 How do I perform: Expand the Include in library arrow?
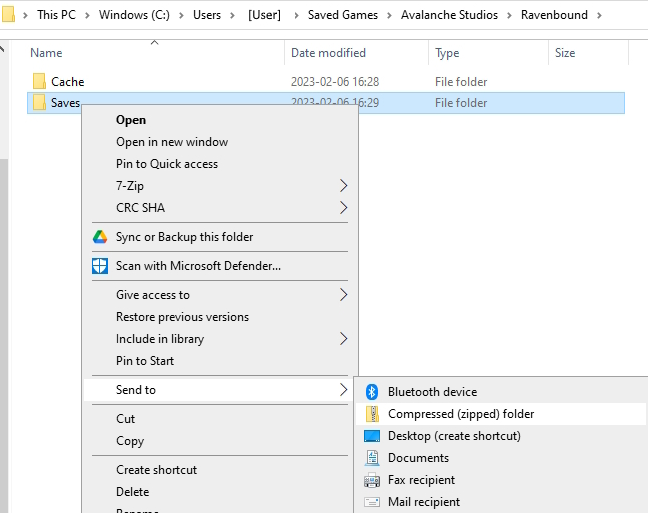point(343,339)
